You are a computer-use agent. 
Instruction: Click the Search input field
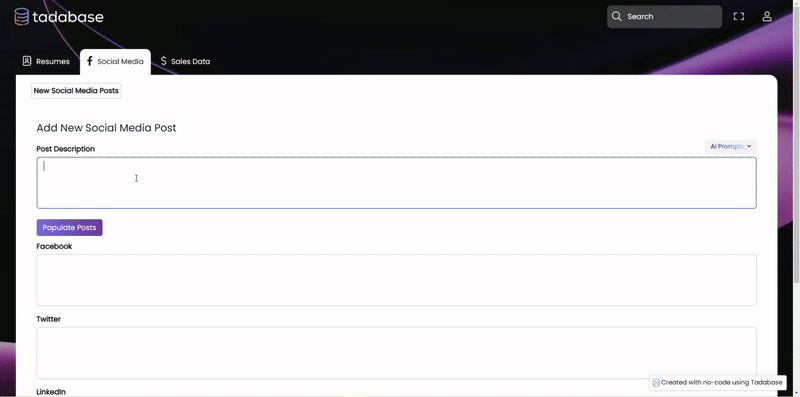(x=664, y=16)
